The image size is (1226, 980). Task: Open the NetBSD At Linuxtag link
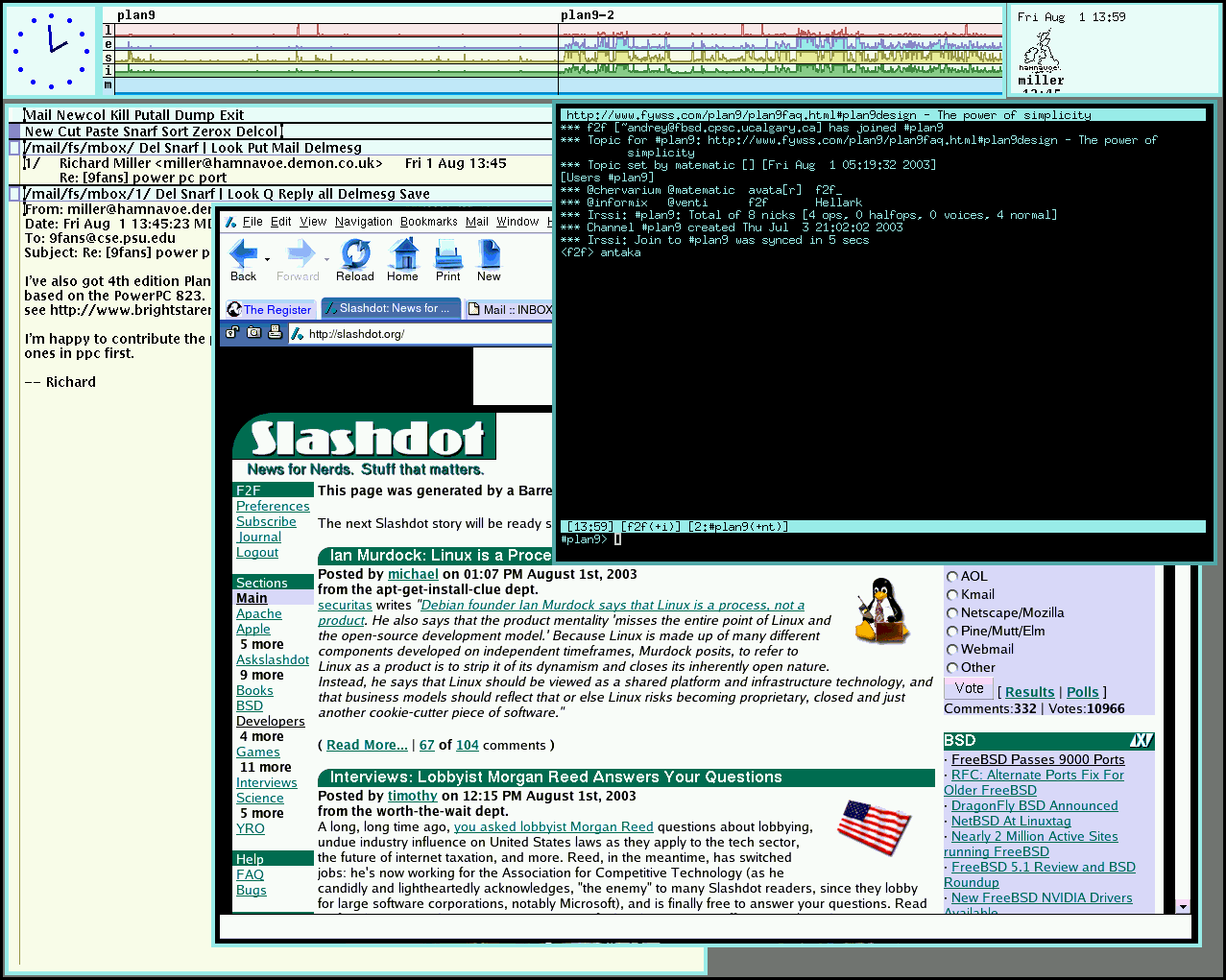click(x=1011, y=821)
